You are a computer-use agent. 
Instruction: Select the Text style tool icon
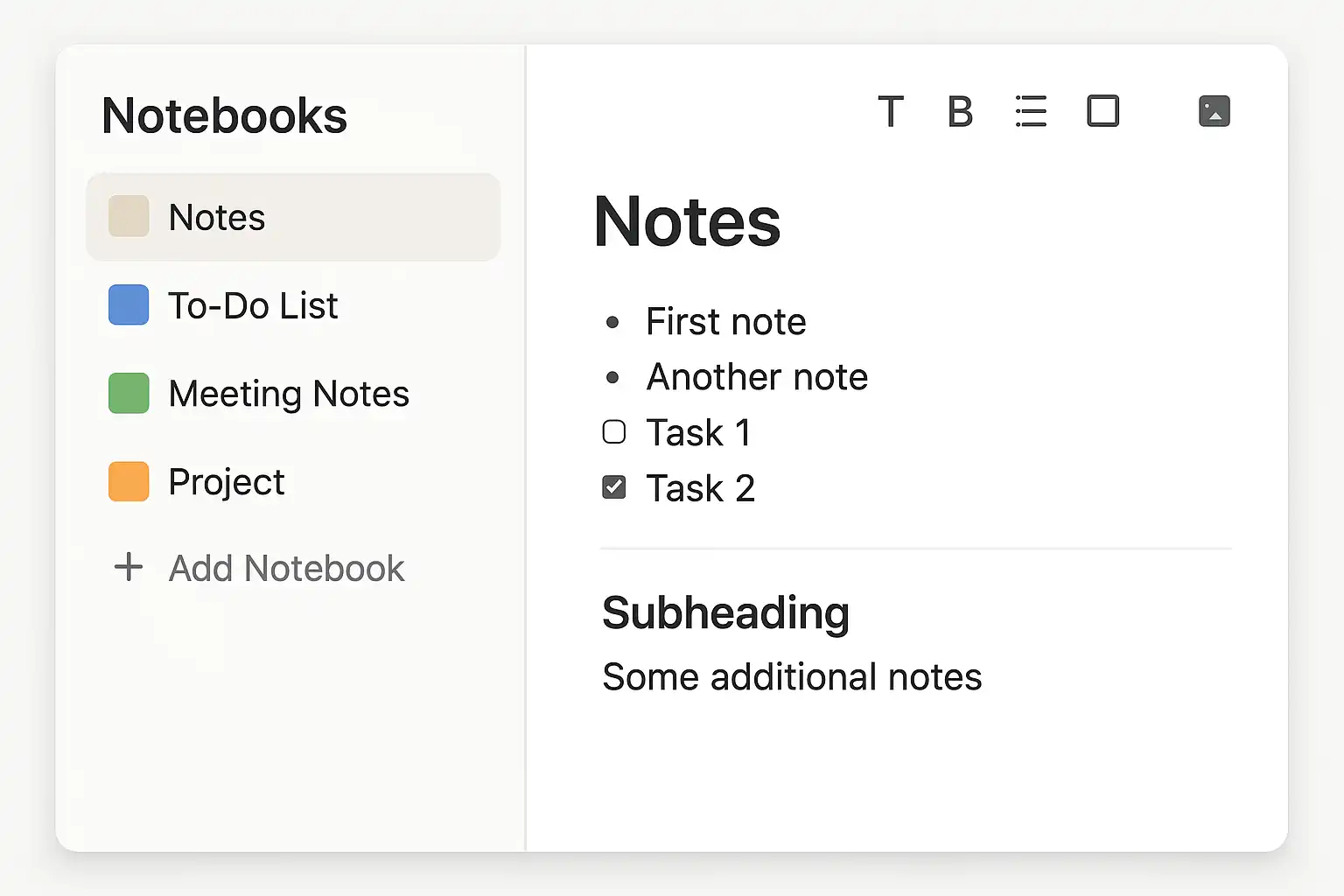pos(890,112)
